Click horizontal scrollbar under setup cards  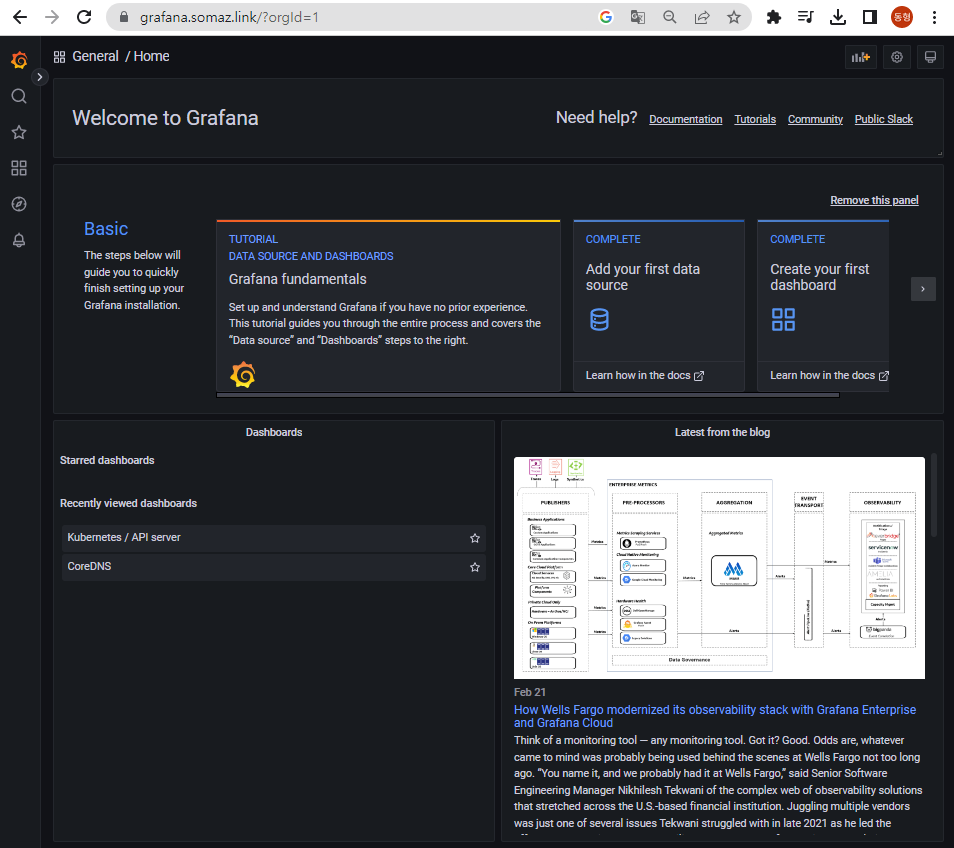click(528, 395)
